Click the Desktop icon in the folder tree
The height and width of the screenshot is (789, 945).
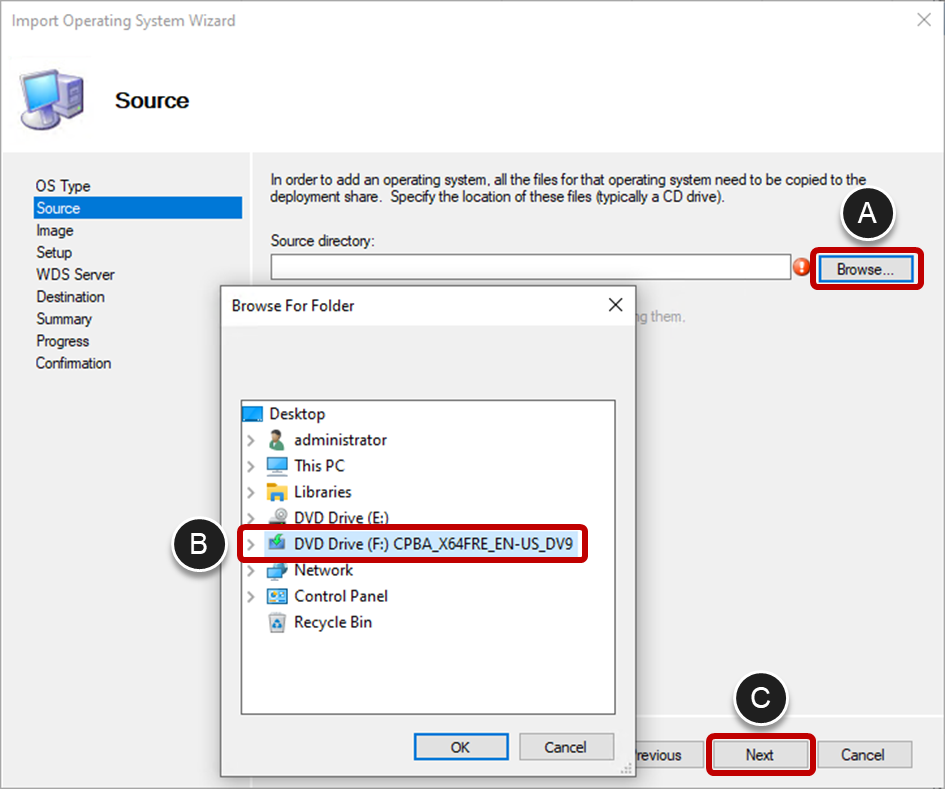coord(253,413)
